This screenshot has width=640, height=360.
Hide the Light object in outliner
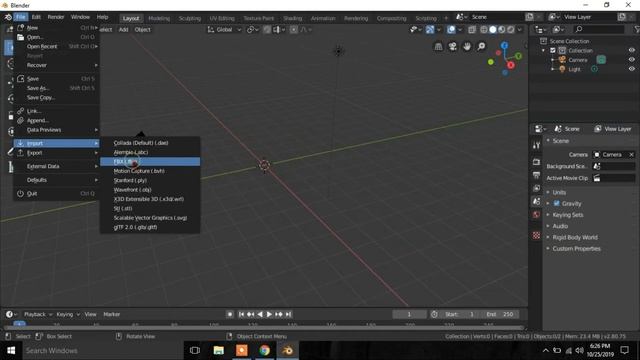(x=631, y=69)
